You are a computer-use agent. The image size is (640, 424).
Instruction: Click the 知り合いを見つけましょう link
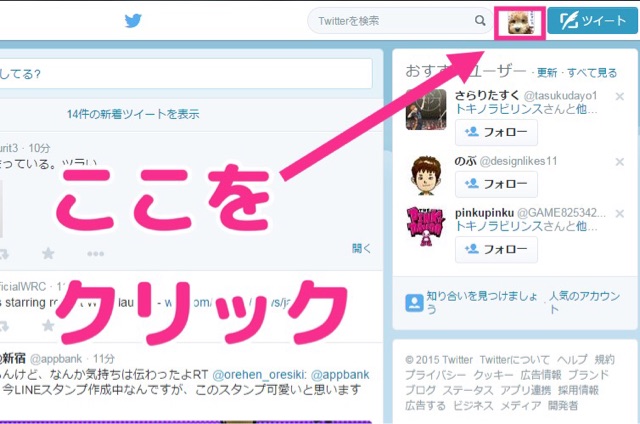pyautogui.click(x=482, y=302)
